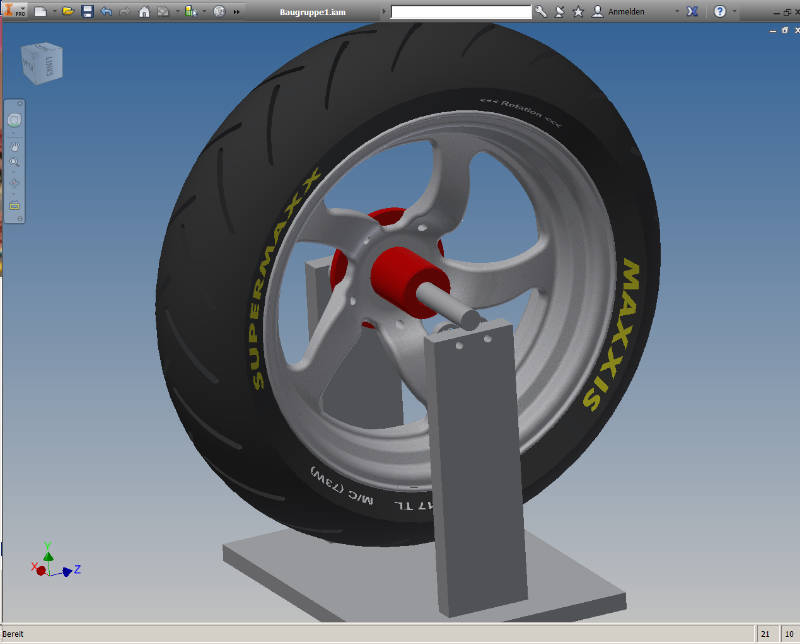Expand the Anmelden dropdown arrow
800x644 pixels.
click(x=677, y=11)
